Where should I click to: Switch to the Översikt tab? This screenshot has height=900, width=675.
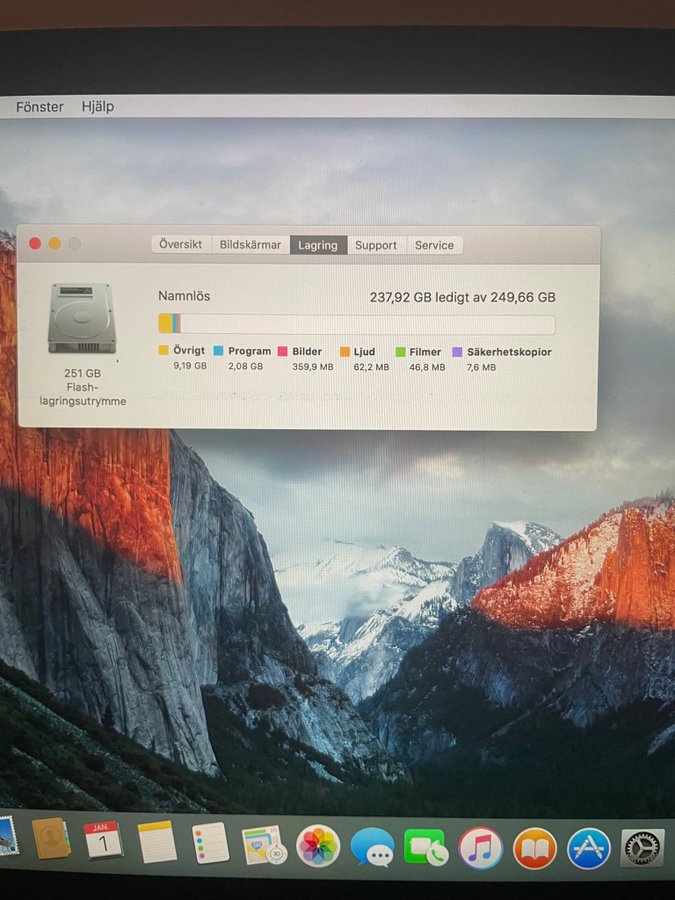181,245
